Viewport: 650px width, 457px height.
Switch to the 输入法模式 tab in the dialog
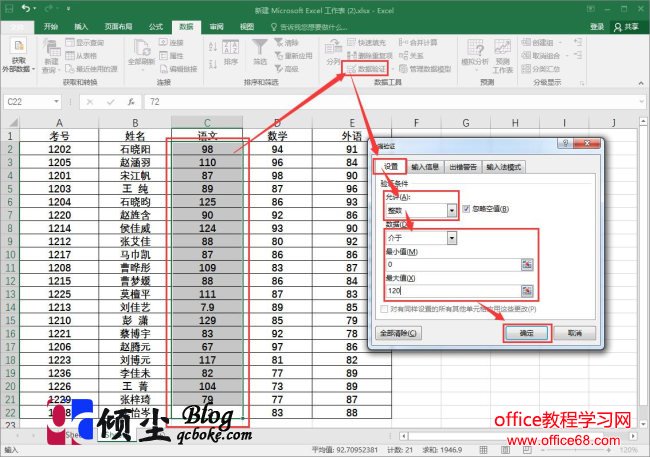click(x=503, y=167)
